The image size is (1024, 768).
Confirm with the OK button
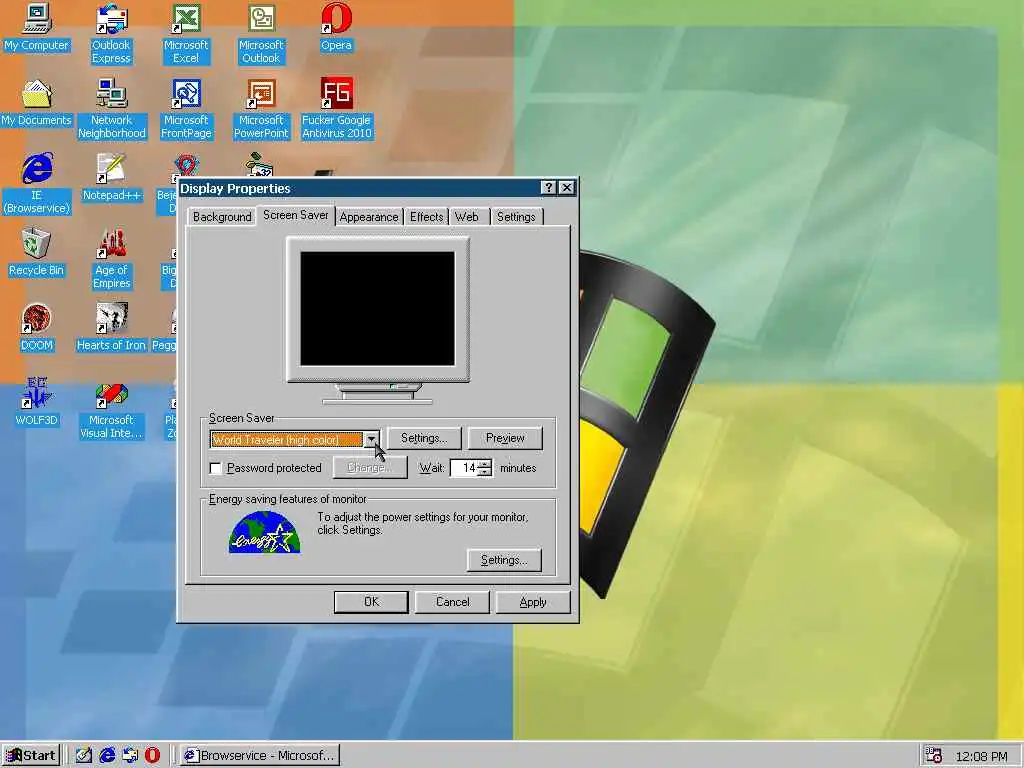tap(371, 602)
